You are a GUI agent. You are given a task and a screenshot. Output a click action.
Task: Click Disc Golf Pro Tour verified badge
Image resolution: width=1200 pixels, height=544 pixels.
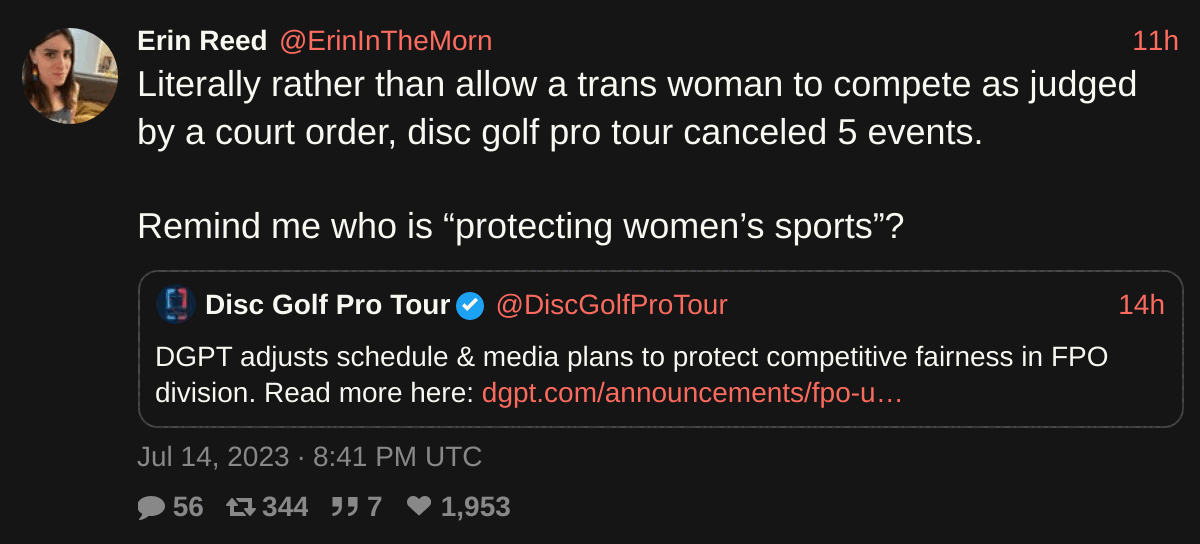point(470,306)
